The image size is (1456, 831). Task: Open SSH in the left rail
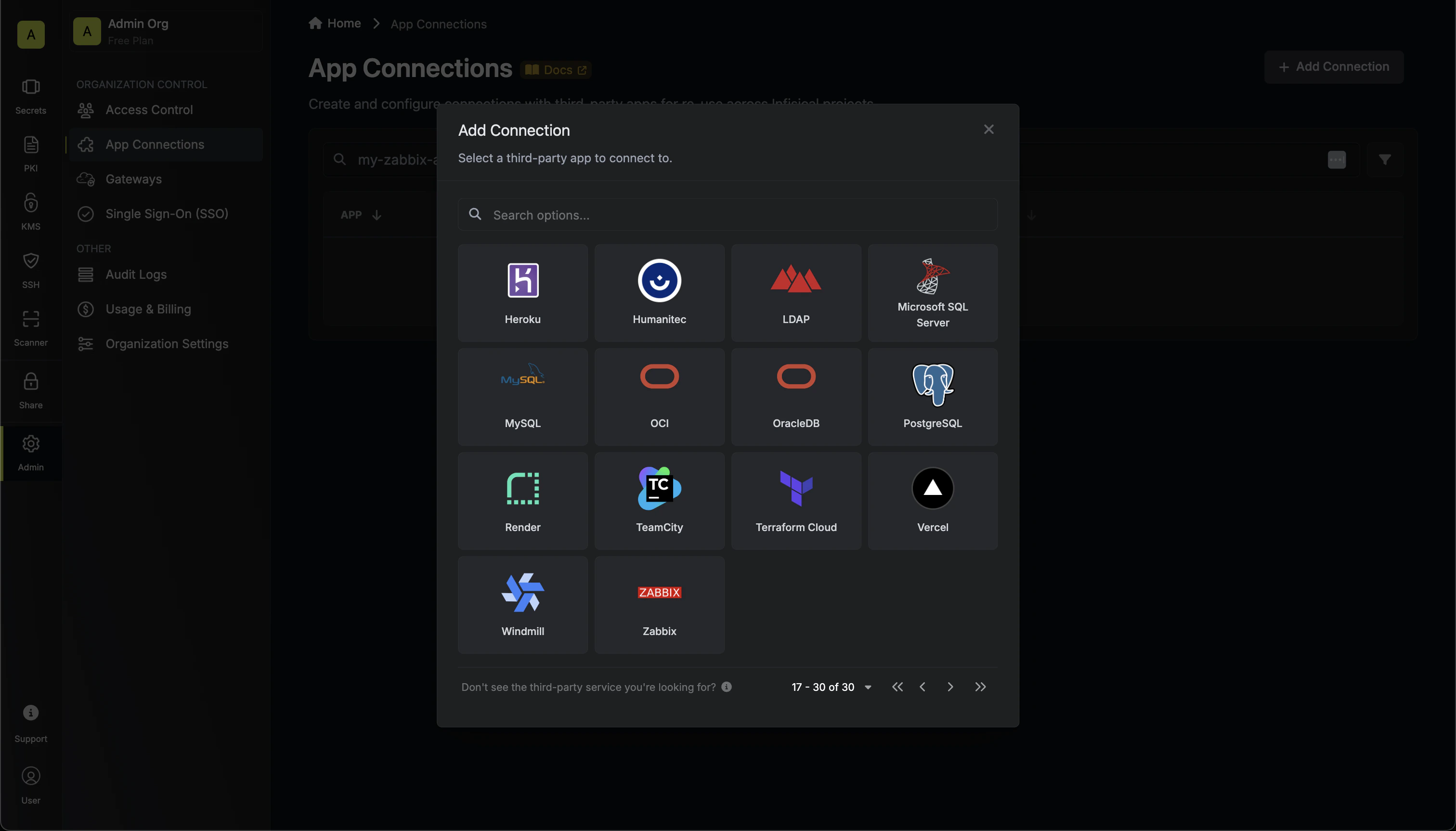pos(31,271)
